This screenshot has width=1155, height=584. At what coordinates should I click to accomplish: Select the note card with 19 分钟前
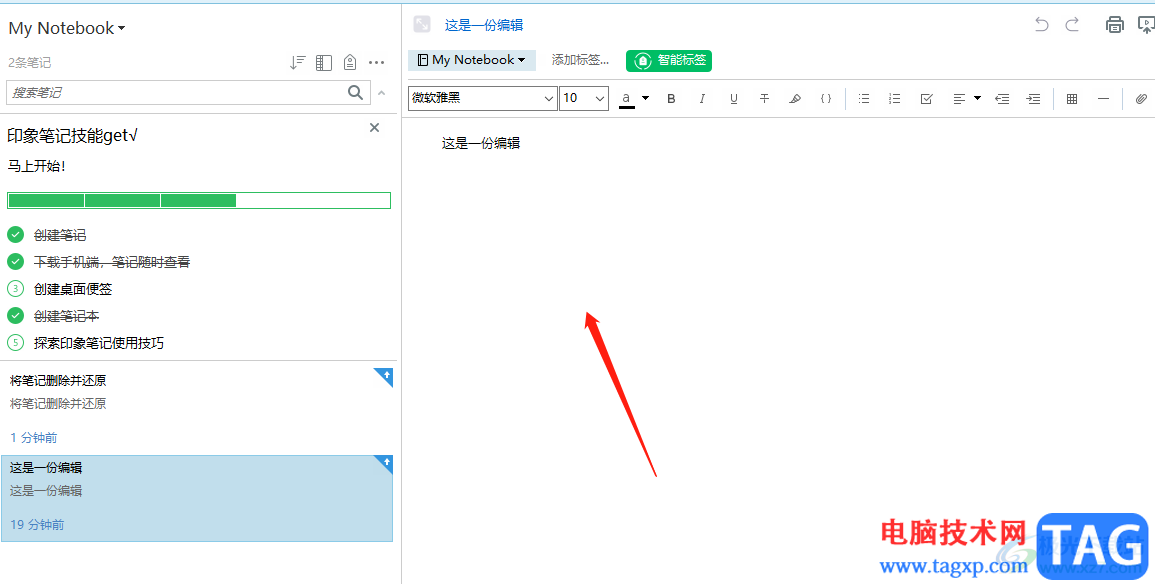197,499
